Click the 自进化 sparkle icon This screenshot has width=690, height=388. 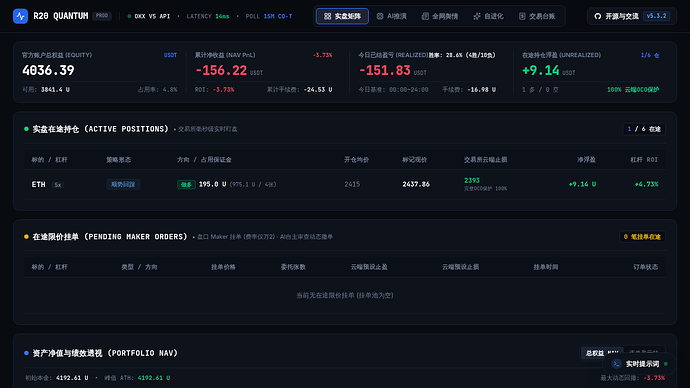(477, 16)
